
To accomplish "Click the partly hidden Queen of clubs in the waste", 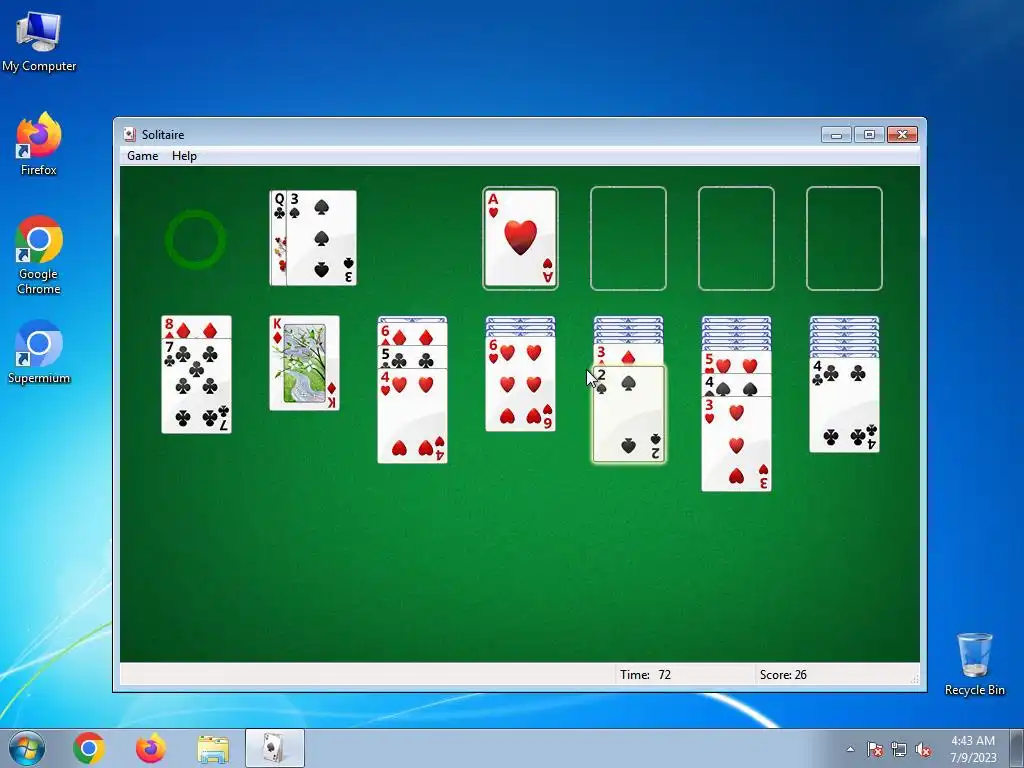I will (x=278, y=238).
